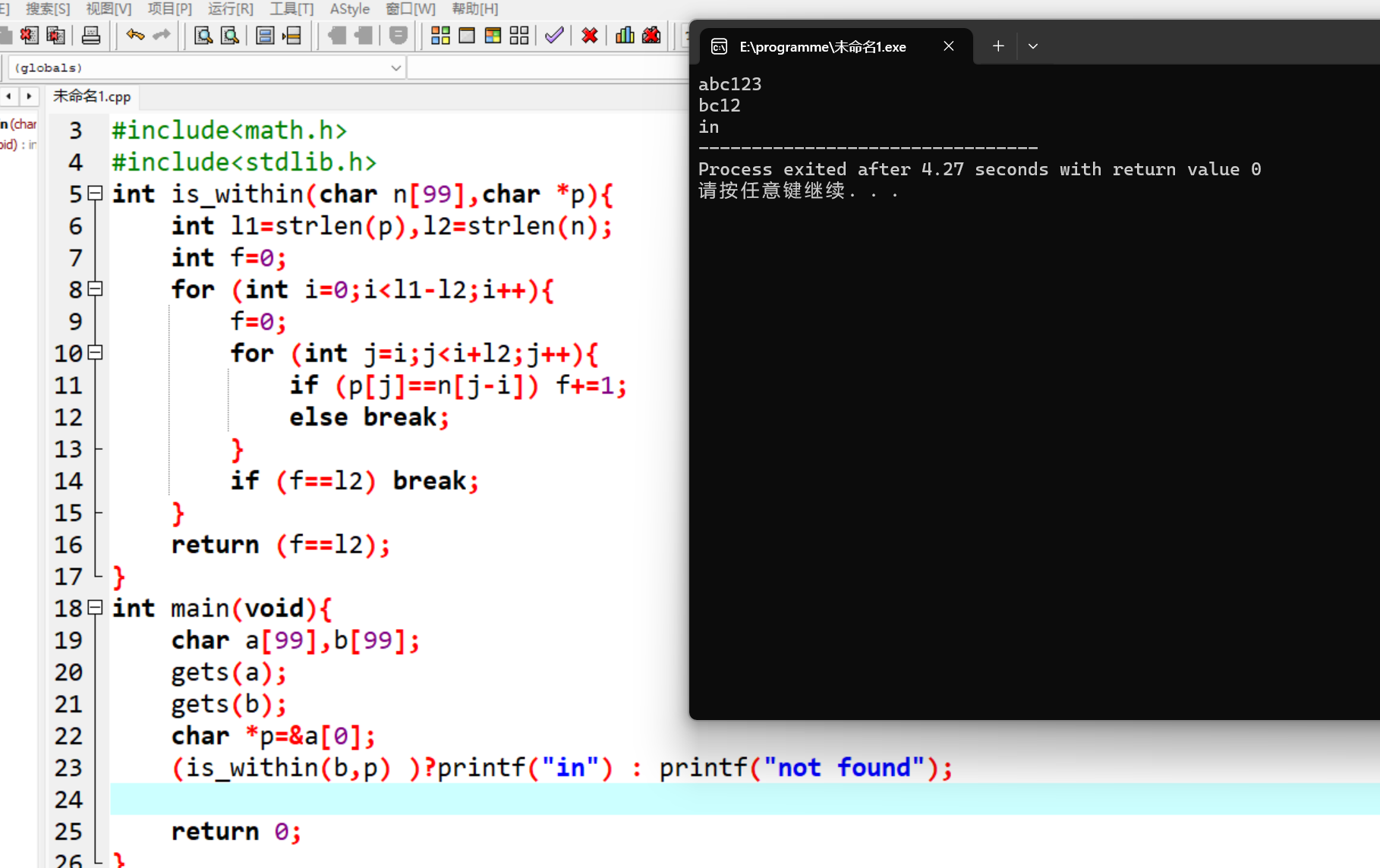This screenshot has height=868, width=1380.
Task: Open the Replace dialog from toolbar
Action: pyautogui.click(x=229, y=35)
